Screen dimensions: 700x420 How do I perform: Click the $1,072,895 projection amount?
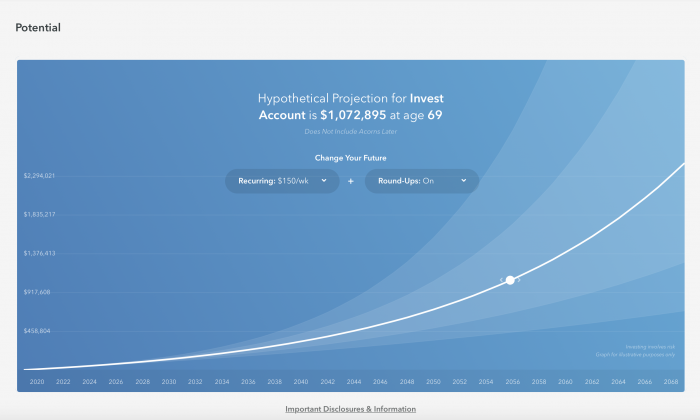coord(353,115)
